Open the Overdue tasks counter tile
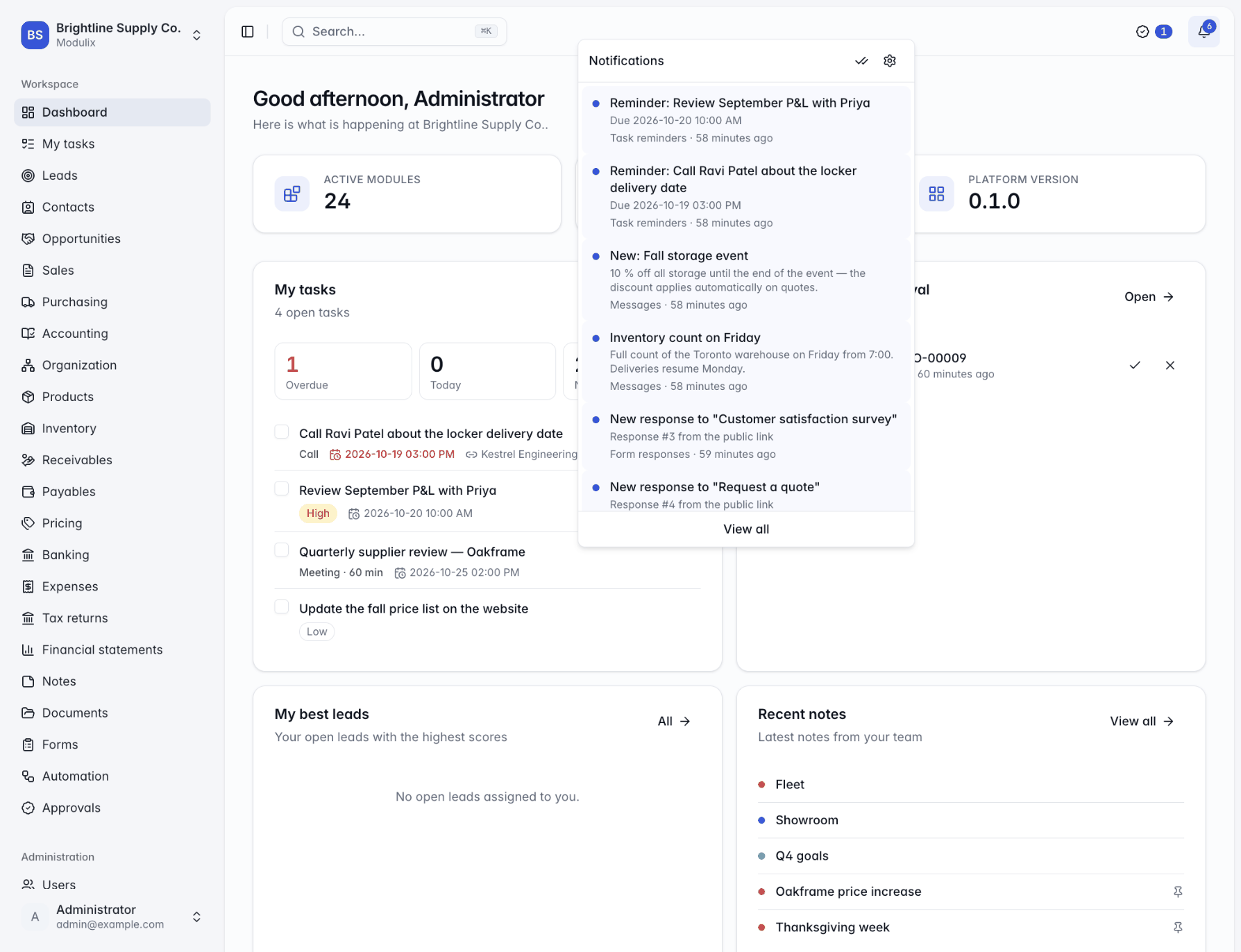The width and height of the screenshot is (1241, 952). coord(344,371)
